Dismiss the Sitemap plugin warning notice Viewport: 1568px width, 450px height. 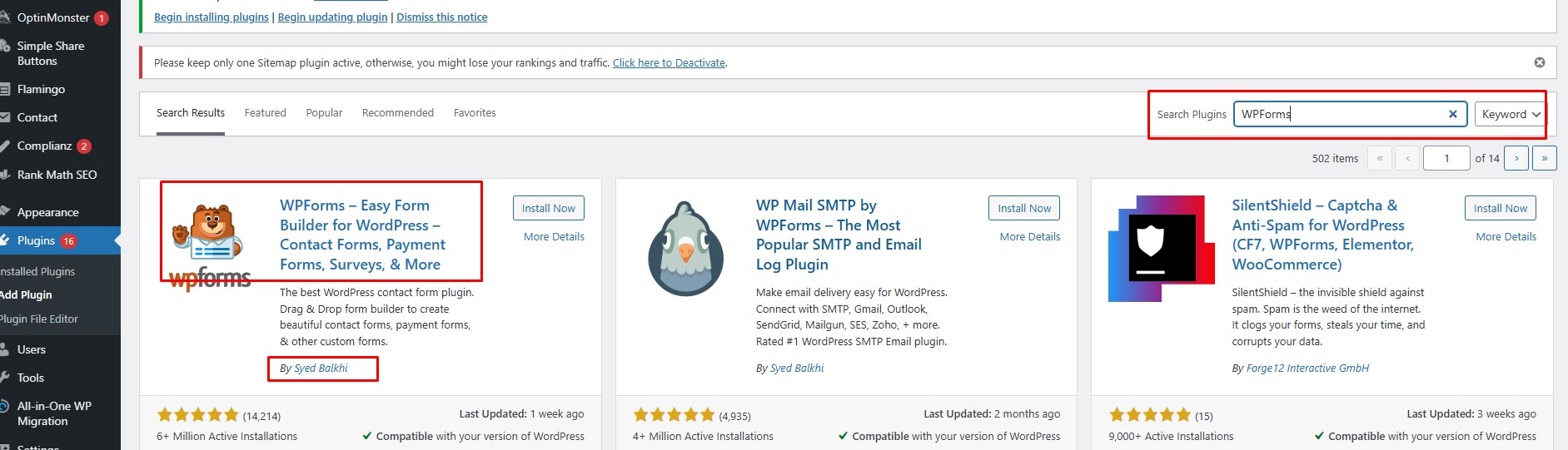[x=1540, y=62]
